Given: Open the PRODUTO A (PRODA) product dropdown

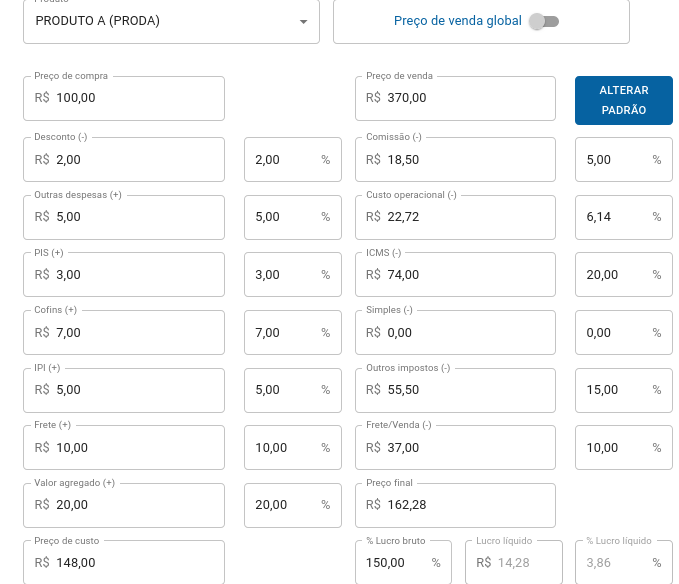Looking at the screenshot, I should [171, 21].
